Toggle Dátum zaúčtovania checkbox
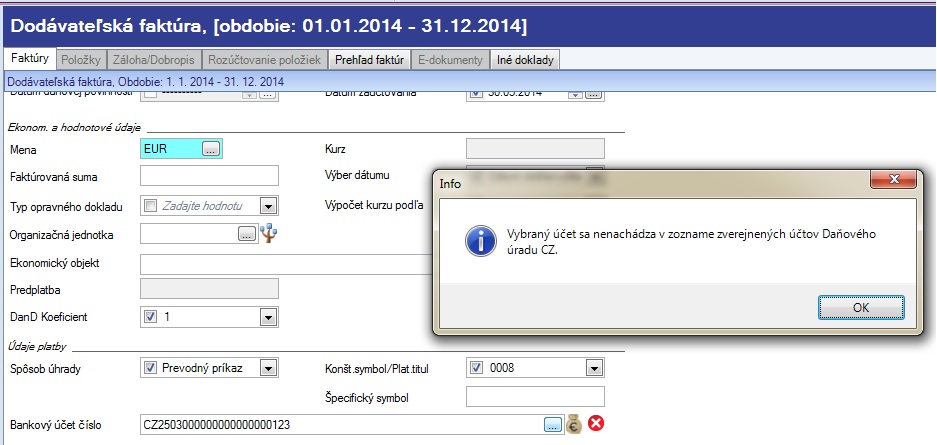 (476, 94)
